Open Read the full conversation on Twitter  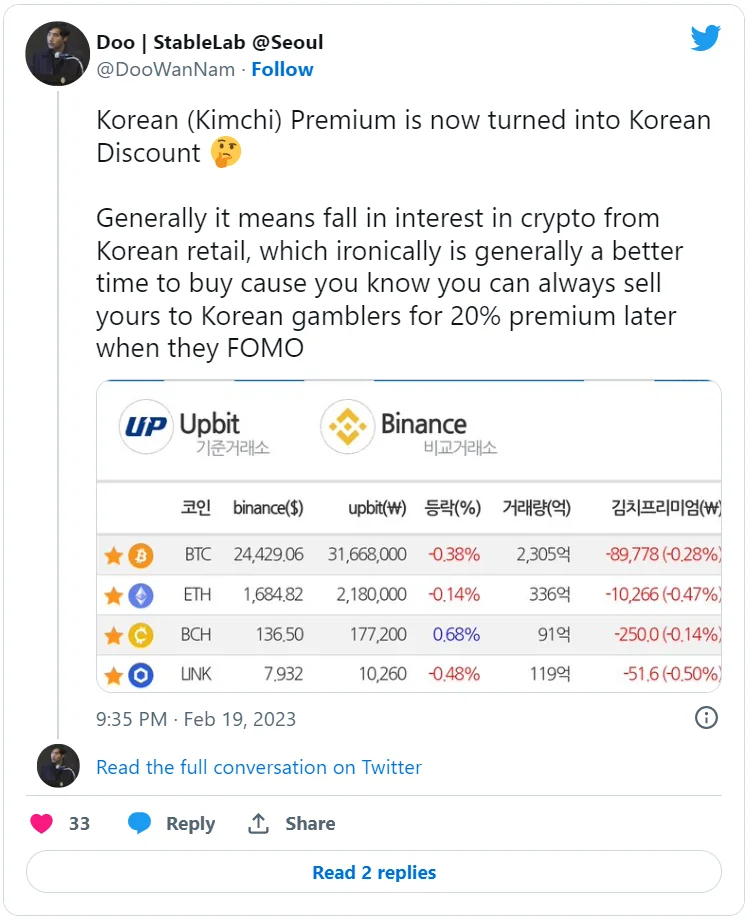258,767
